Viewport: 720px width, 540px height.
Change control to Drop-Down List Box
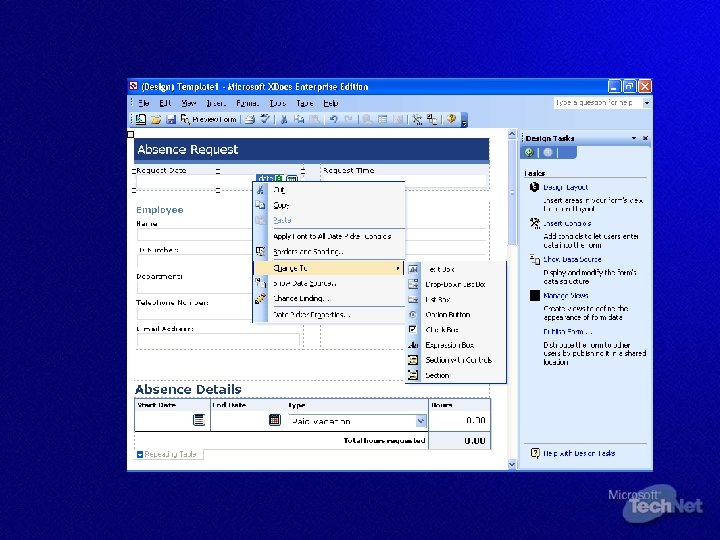click(456, 285)
